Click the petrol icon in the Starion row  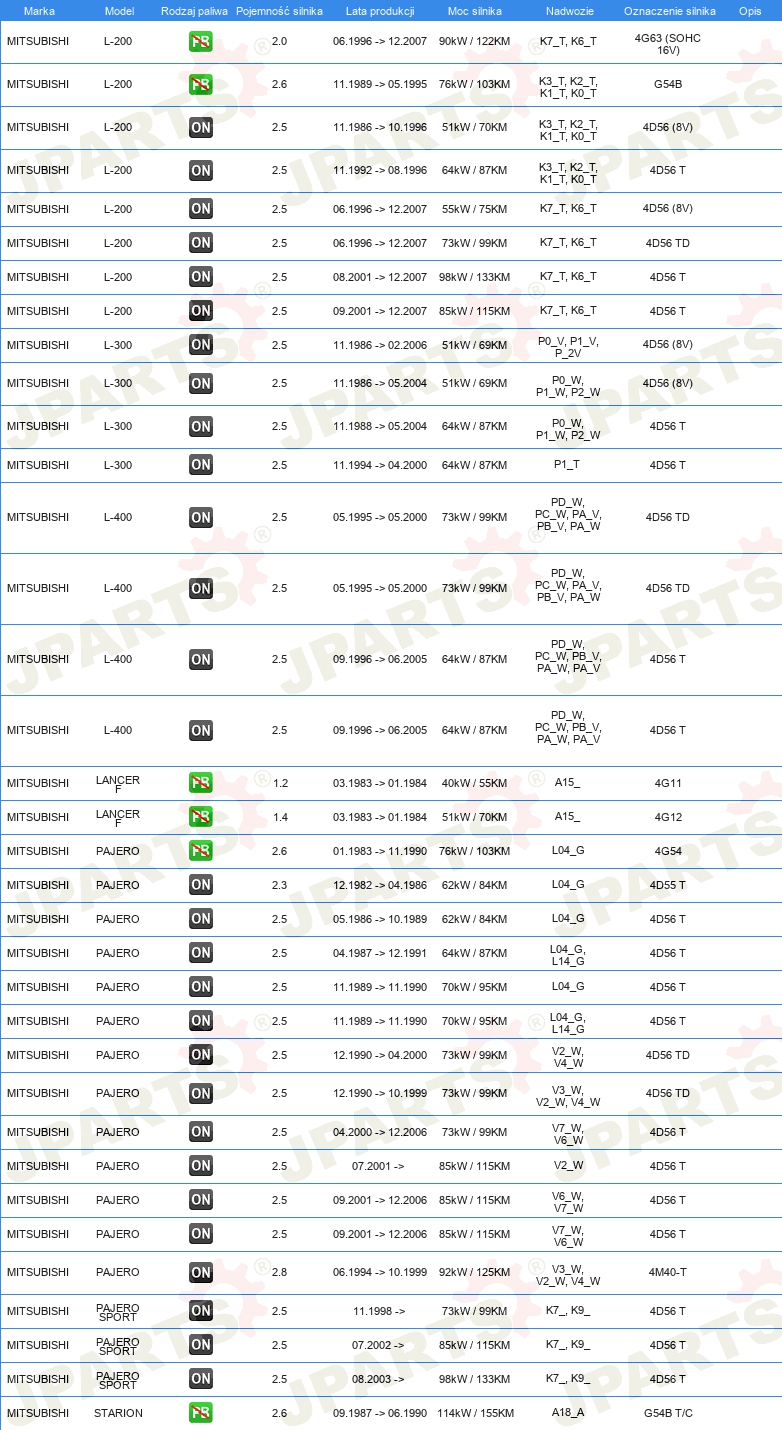(x=201, y=1413)
